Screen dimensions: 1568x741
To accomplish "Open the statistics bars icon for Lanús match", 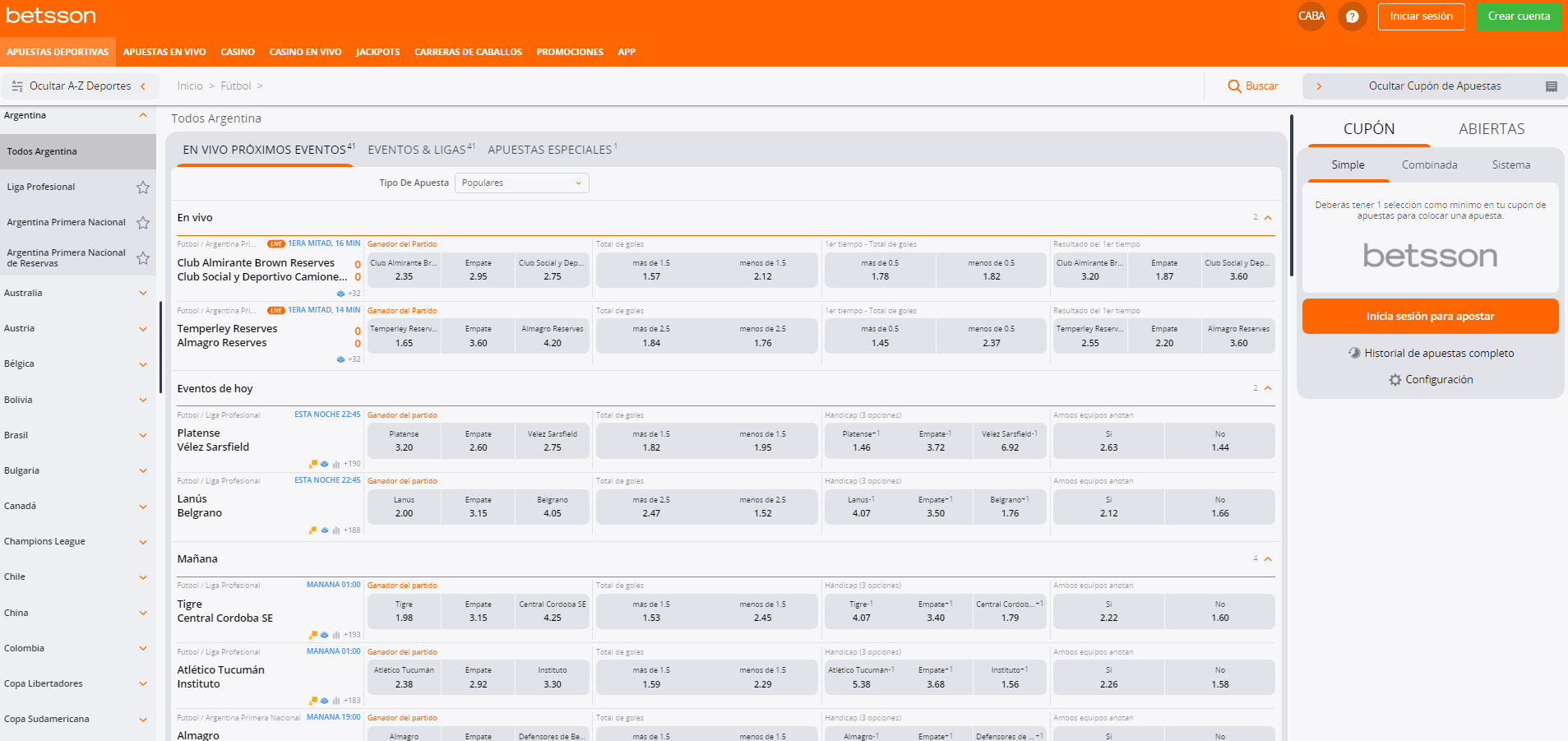I will [336, 530].
